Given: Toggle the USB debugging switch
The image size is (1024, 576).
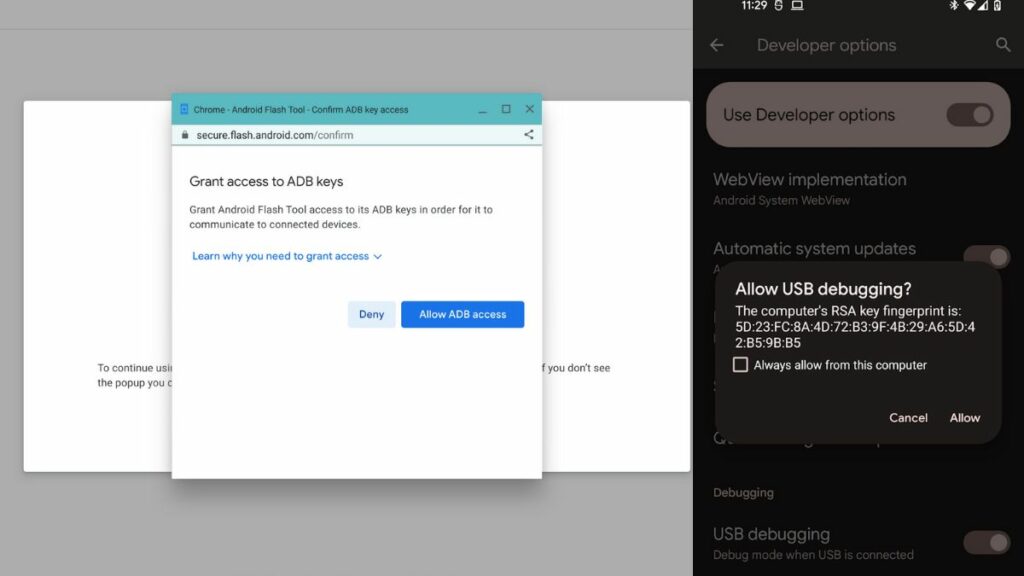Looking at the screenshot, I should (x=986, y=542).
